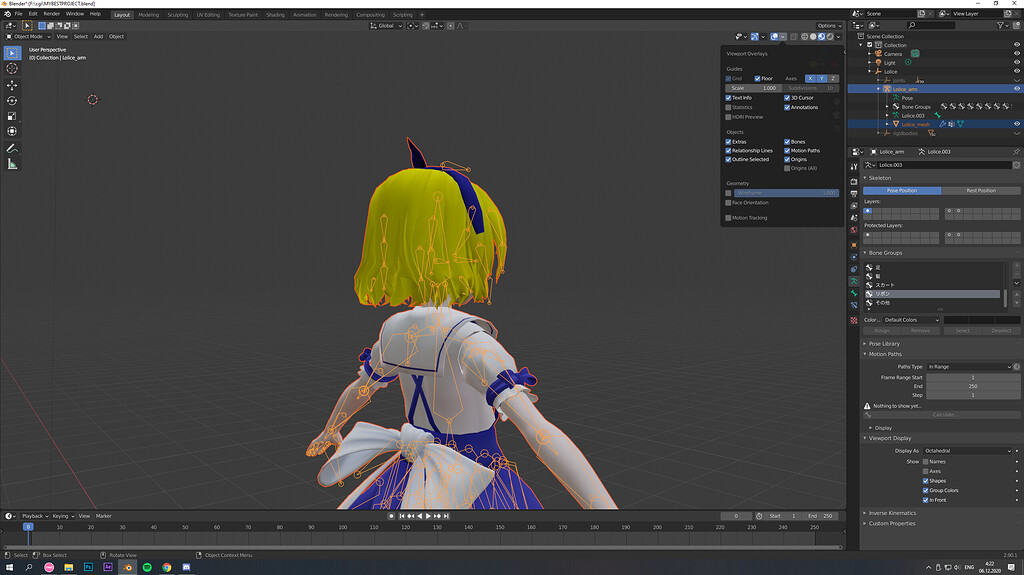Screen dimensions: 1024x575
Task: Open Blender from the Windows taskbar
Action: [127, 567]
